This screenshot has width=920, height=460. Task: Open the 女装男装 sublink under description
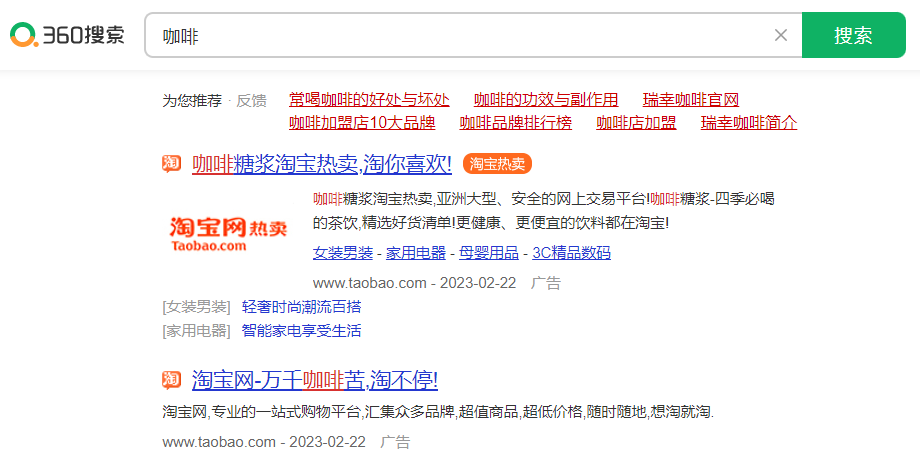pos(343,253)
